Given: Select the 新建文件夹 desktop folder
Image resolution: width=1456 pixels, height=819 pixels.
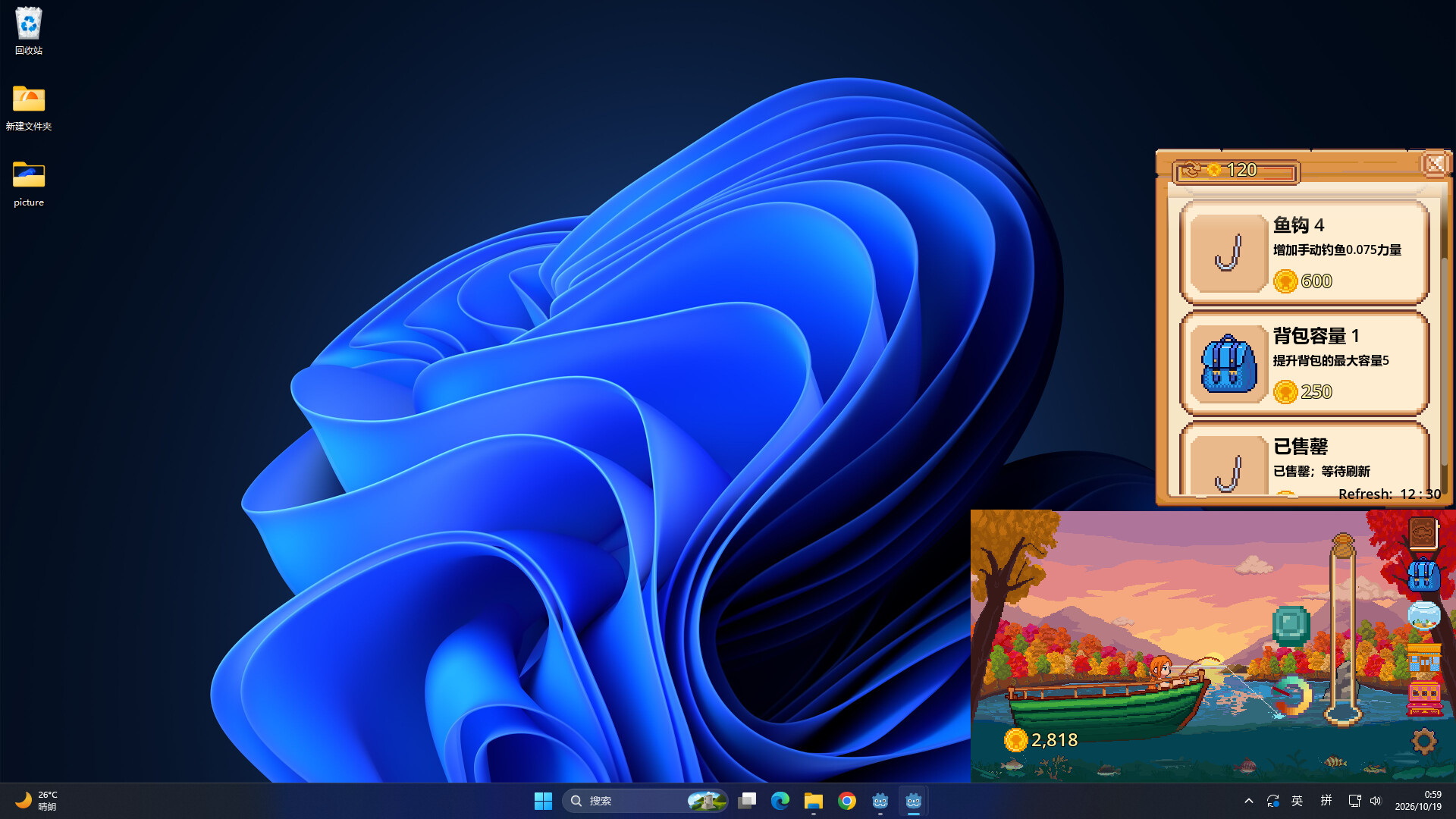Looking at the screenshot, I should tap(29, 107).
